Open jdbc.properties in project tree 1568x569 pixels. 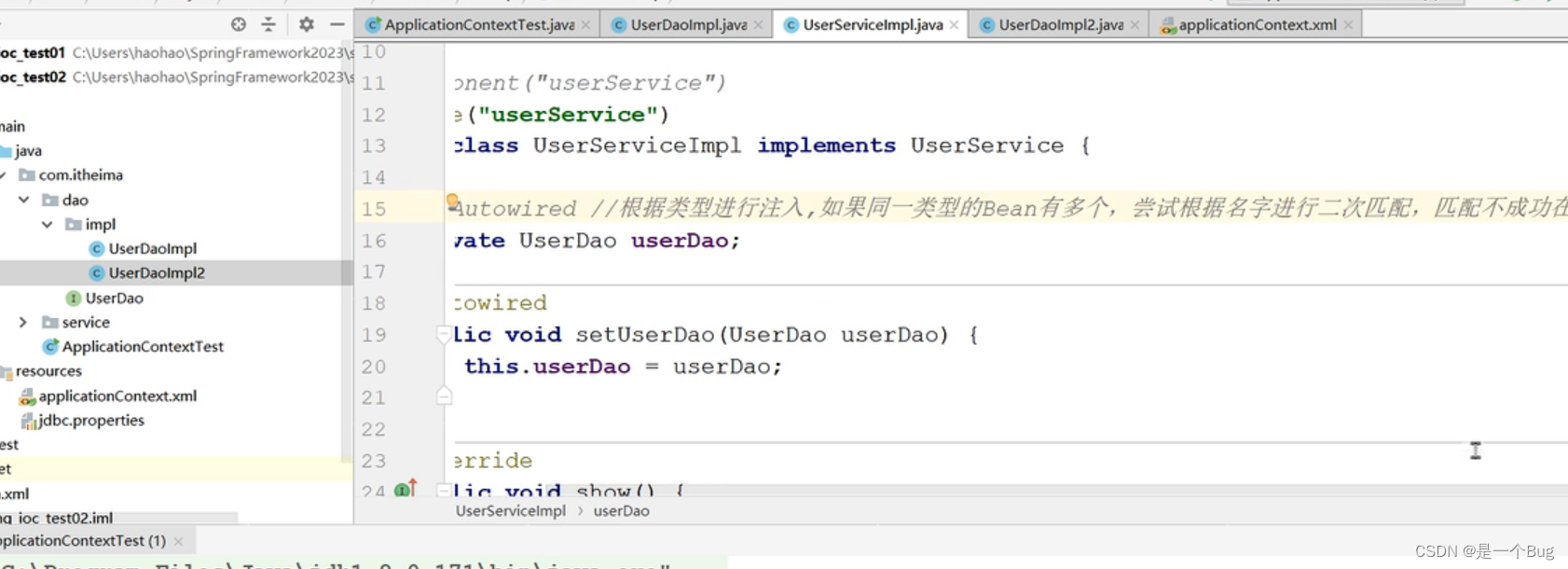[90, 421]
